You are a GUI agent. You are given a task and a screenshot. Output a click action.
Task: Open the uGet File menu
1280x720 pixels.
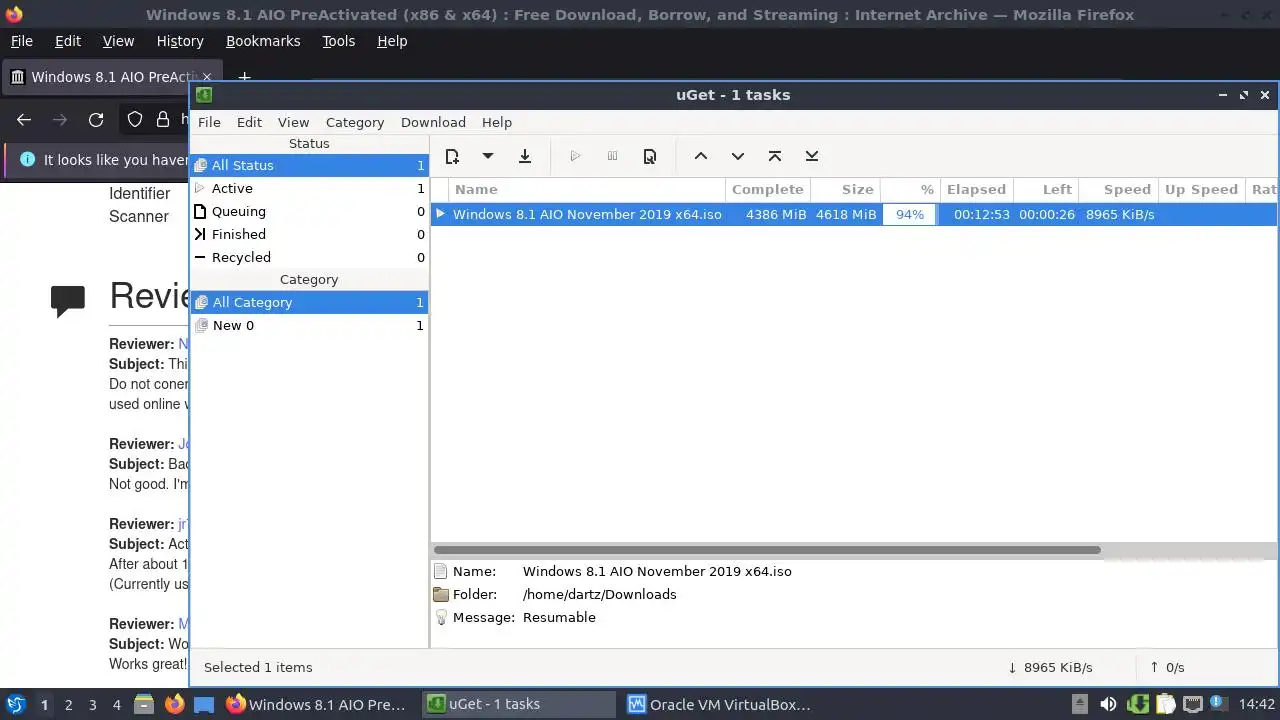click(209, 122)
